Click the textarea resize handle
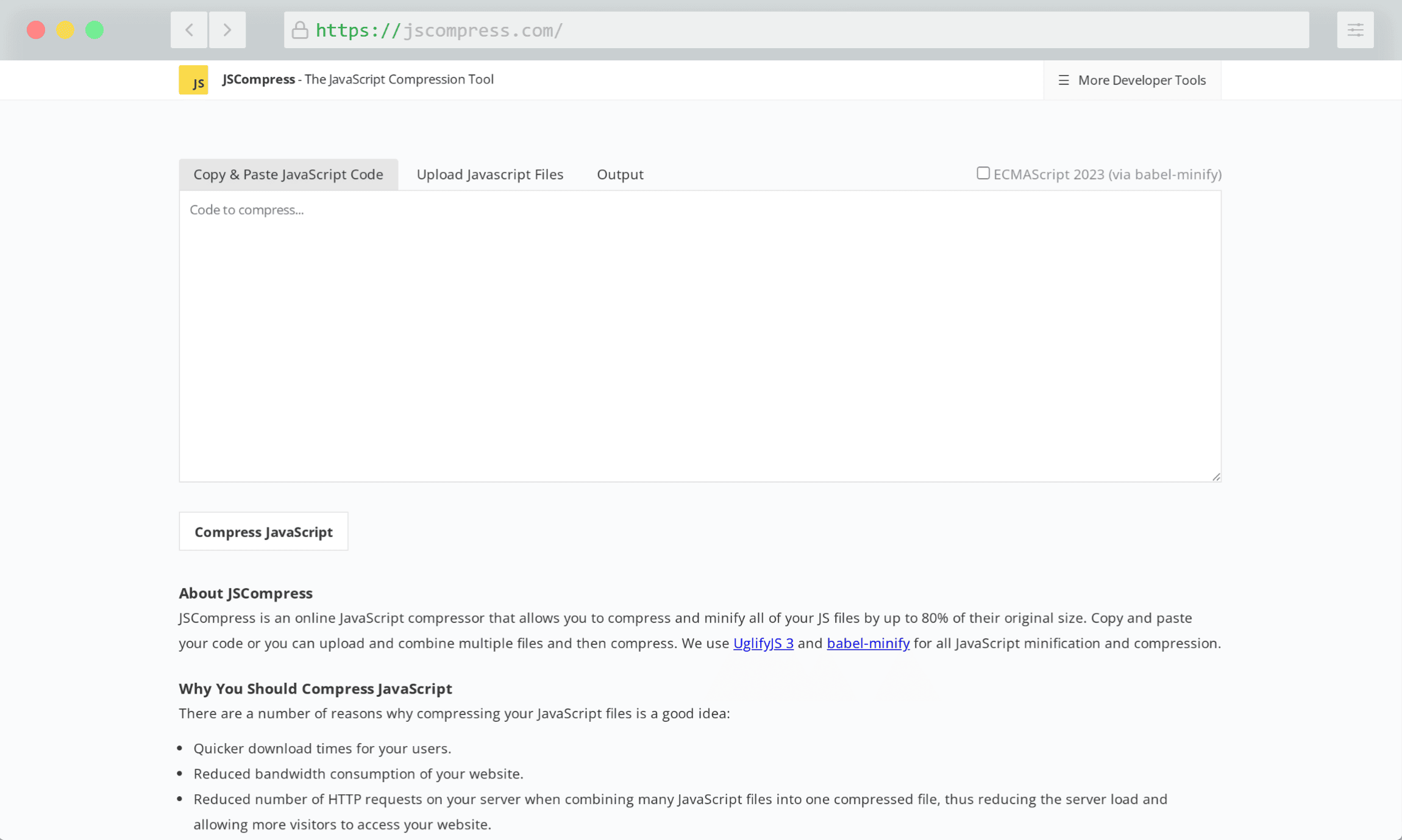This screenshot has width=1402, height=840. (1216, 477)
